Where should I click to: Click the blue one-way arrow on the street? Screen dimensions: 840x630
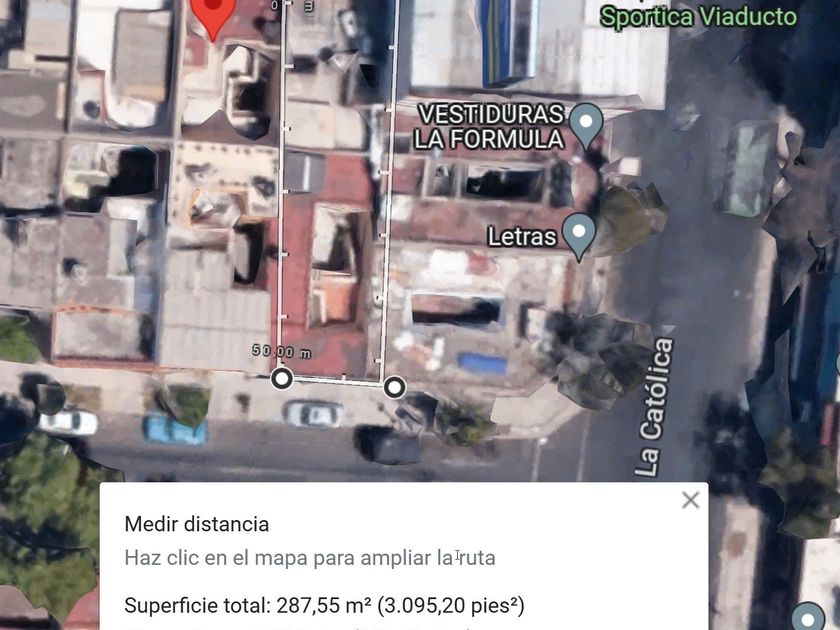tap(688, 158)
